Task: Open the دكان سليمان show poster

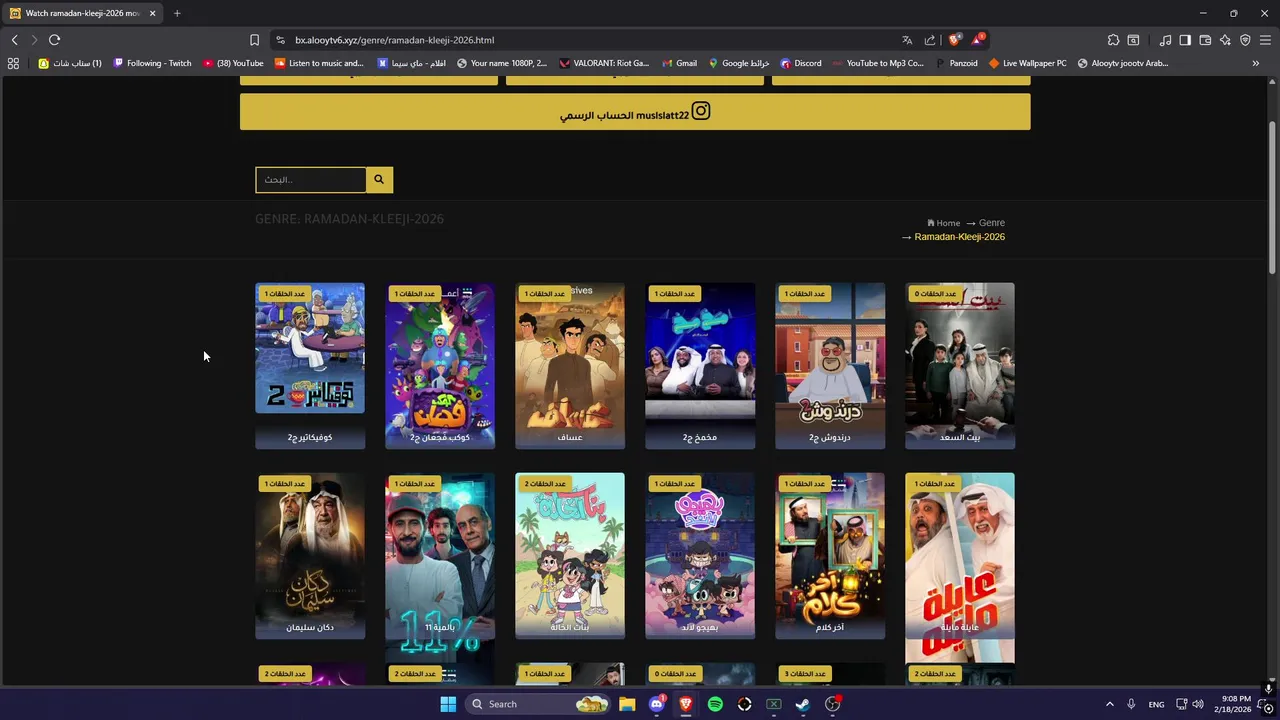Action: click(x=310, y=556)
